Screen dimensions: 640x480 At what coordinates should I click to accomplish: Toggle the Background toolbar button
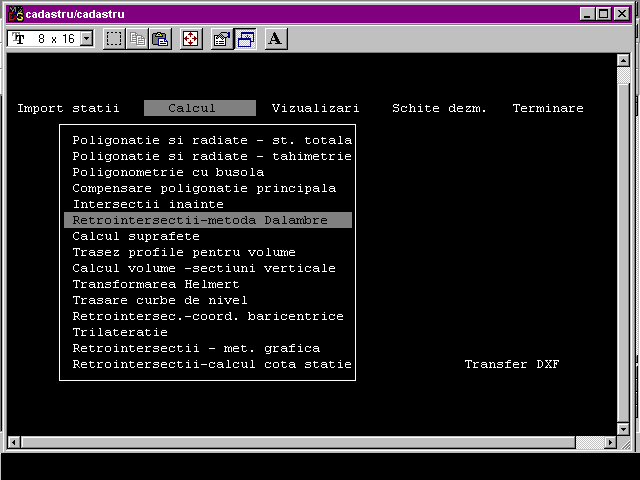[245, 39]
